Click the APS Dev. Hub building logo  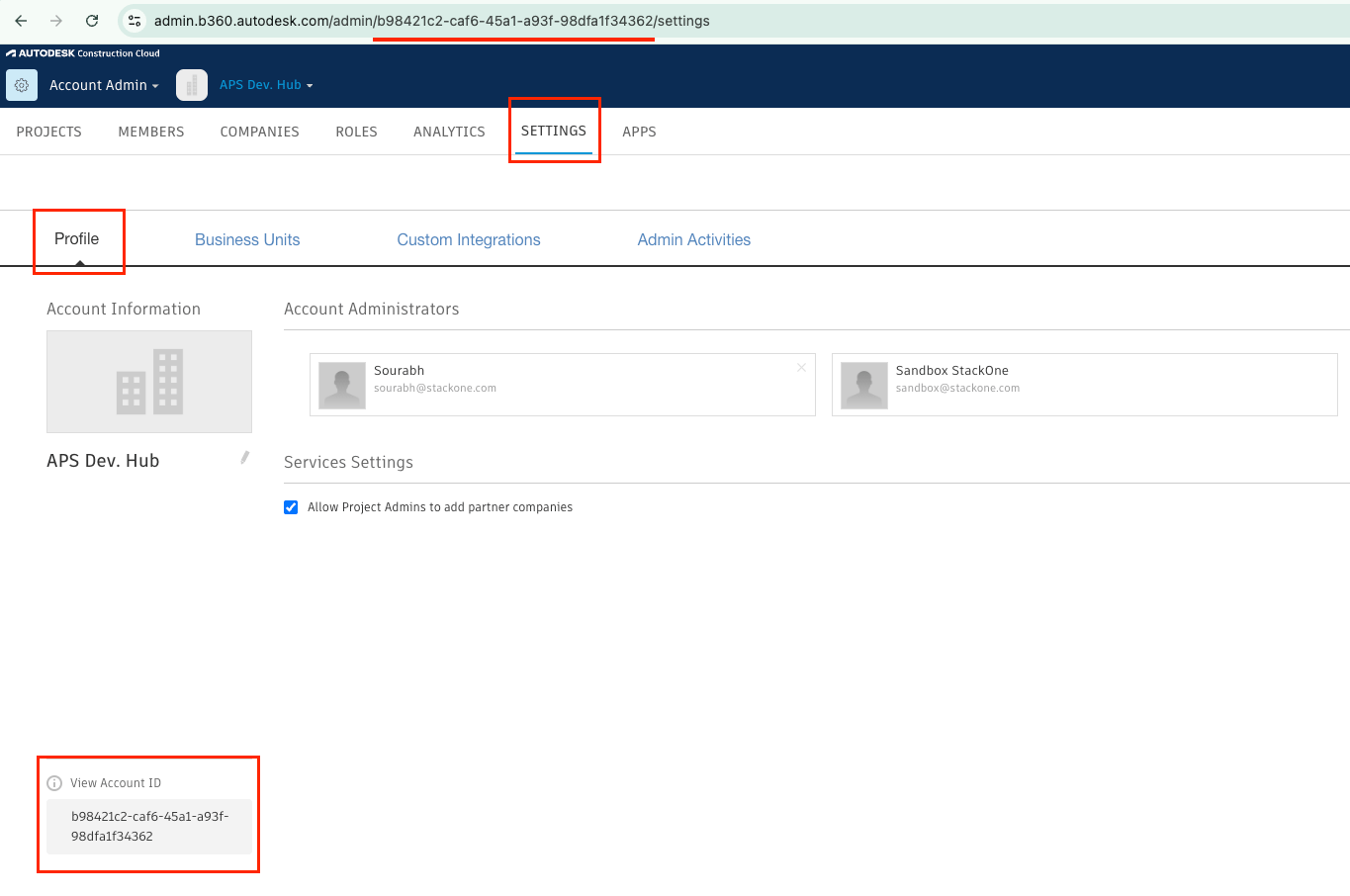coord(192,85)
